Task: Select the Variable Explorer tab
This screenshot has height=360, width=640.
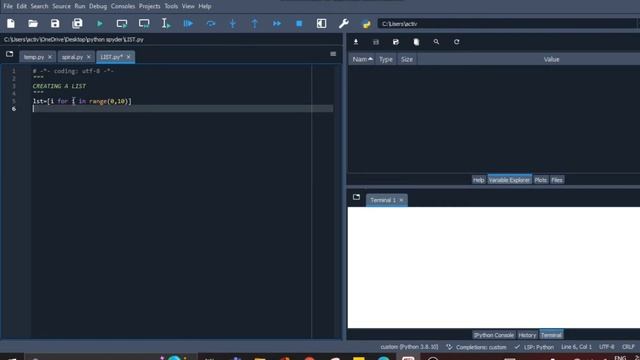Action: point(509,180)
